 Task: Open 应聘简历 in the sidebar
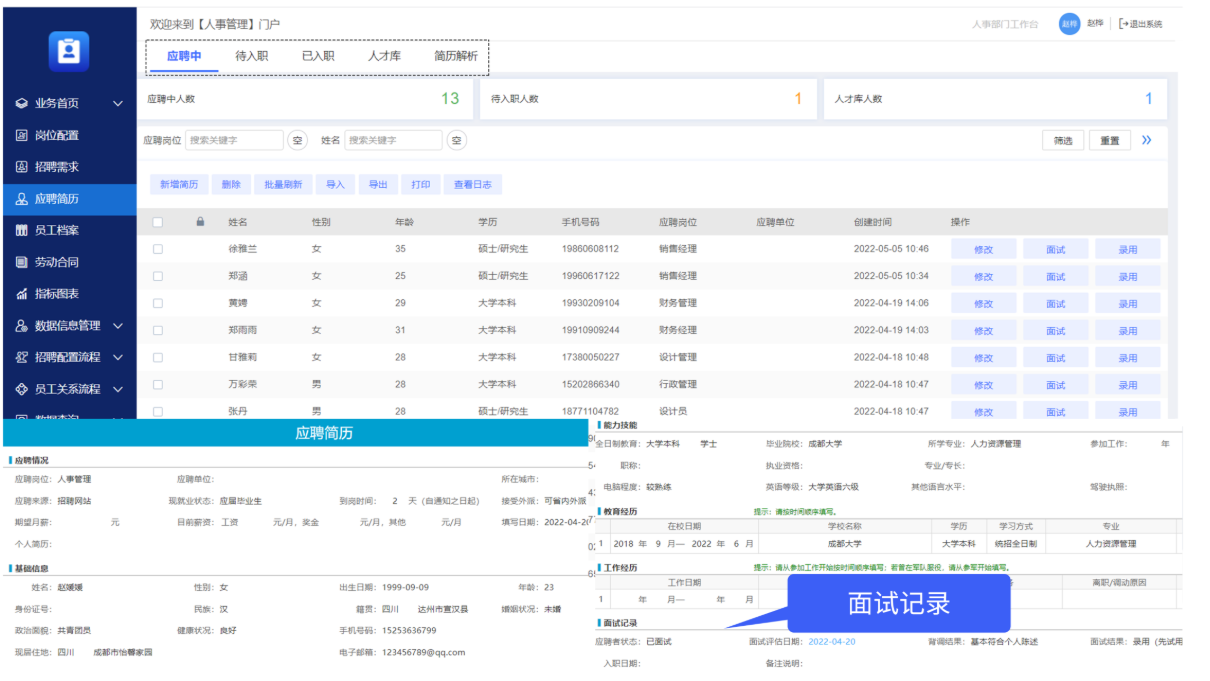tap(68, 199)
